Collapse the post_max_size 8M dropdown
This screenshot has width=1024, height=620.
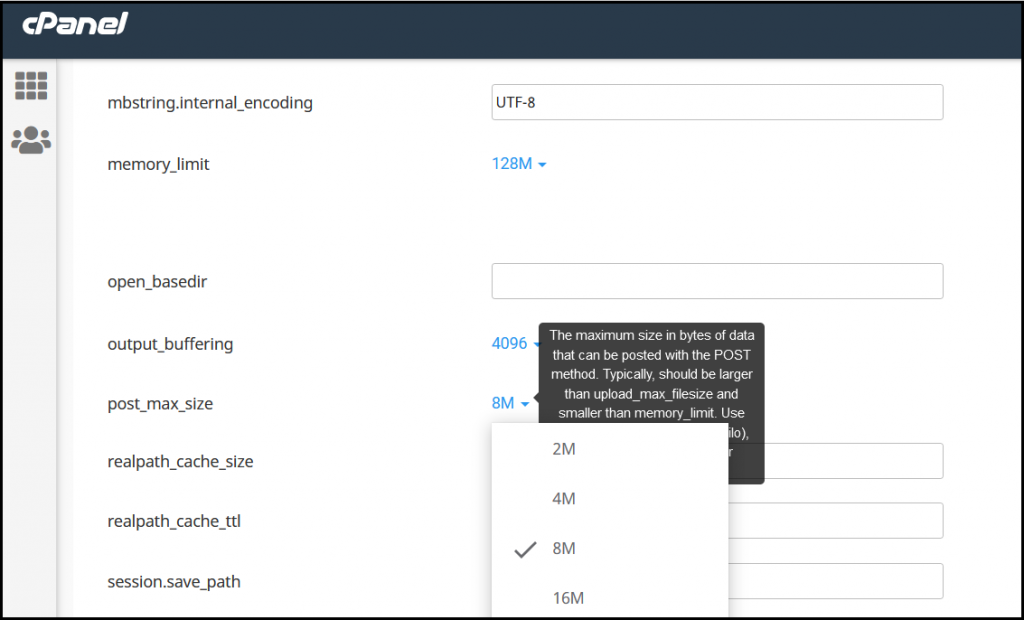tap(510, 403)
